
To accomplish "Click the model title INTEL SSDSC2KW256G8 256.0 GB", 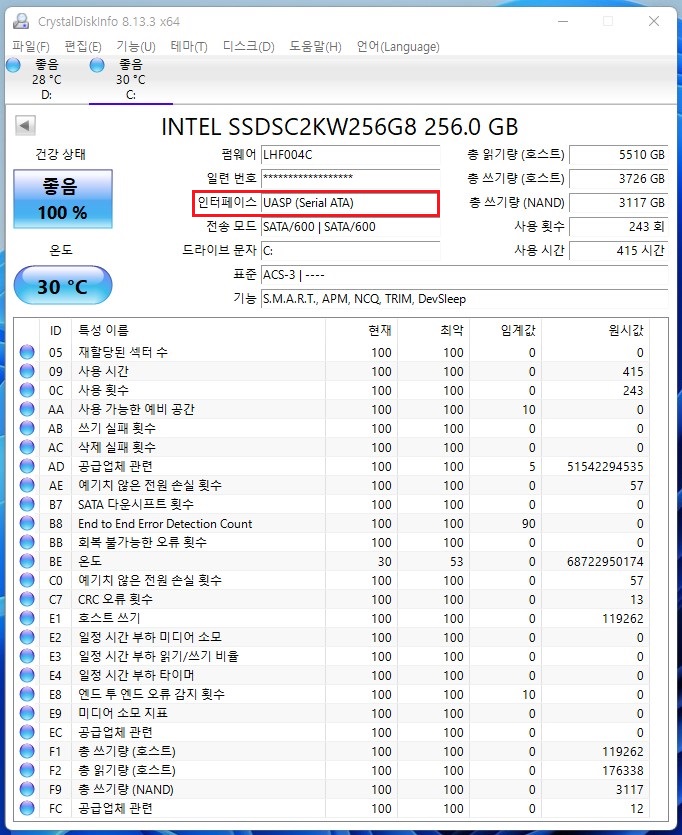I will (x=340, y=127).
